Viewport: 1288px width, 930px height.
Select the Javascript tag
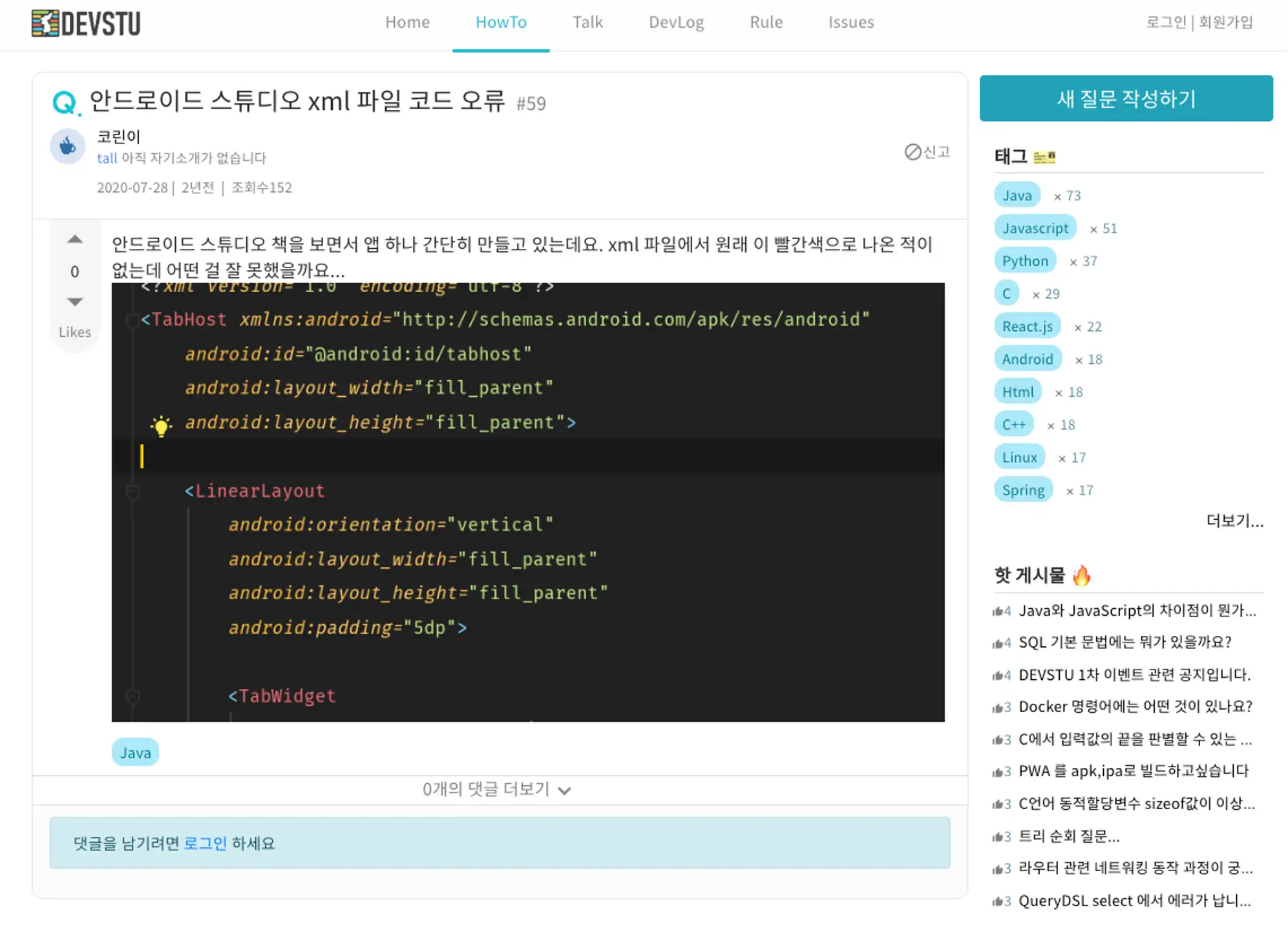tap(1035, 228)
